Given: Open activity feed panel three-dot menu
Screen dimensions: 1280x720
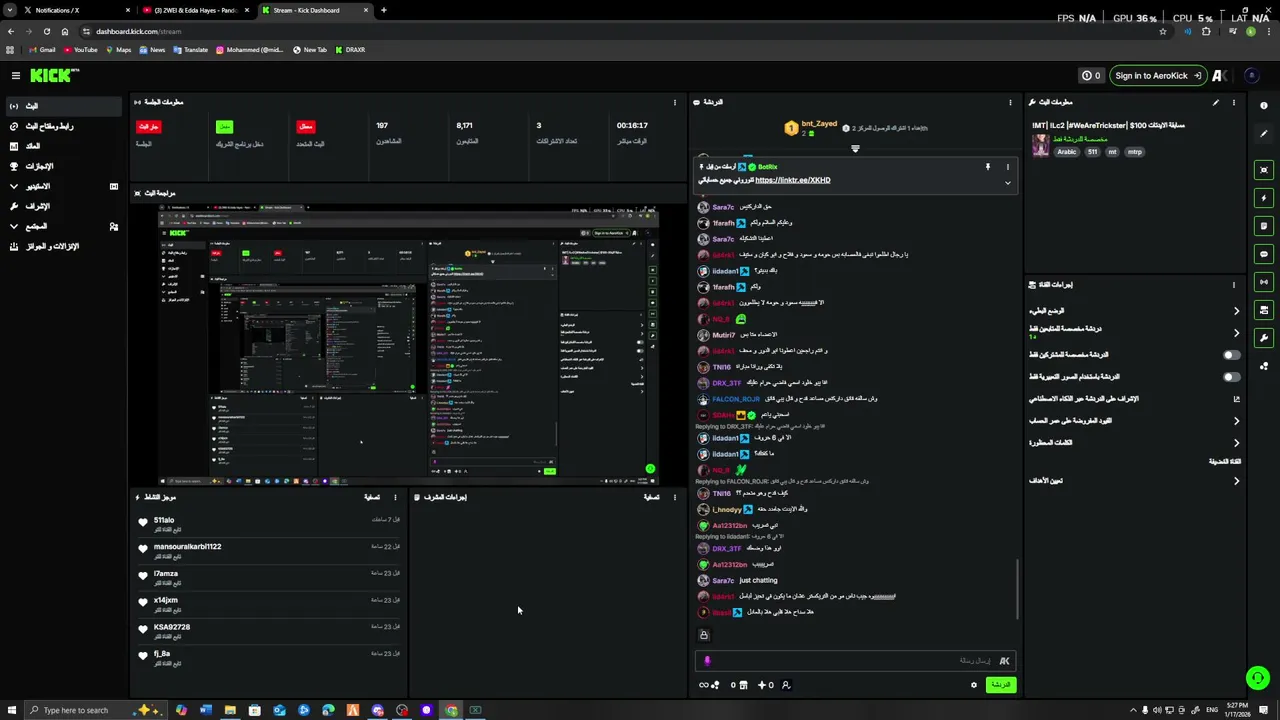Looking at the screenshot, I should [x=395, y=497].
